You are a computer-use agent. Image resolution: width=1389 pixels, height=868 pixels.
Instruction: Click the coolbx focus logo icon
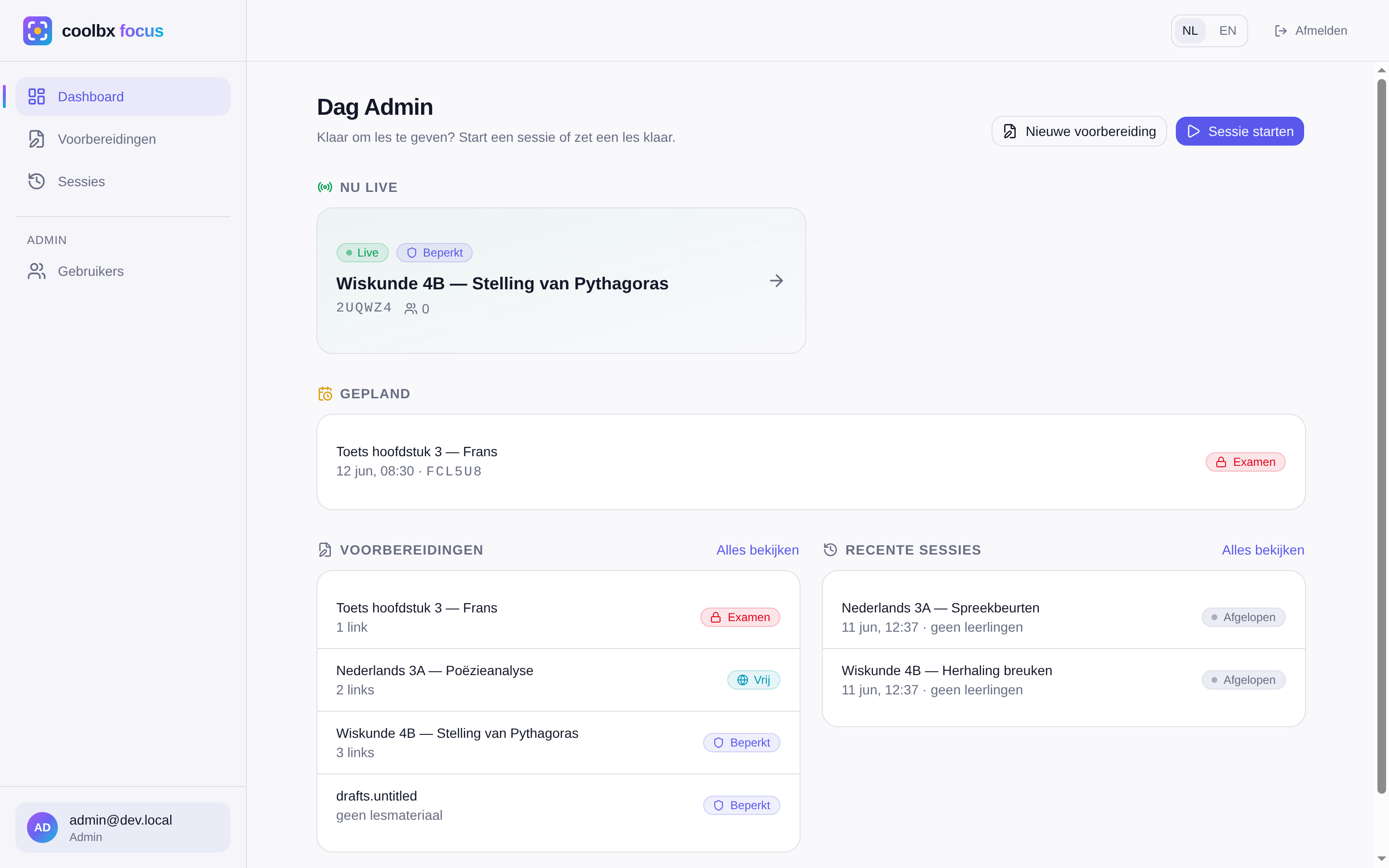point(37,30)
